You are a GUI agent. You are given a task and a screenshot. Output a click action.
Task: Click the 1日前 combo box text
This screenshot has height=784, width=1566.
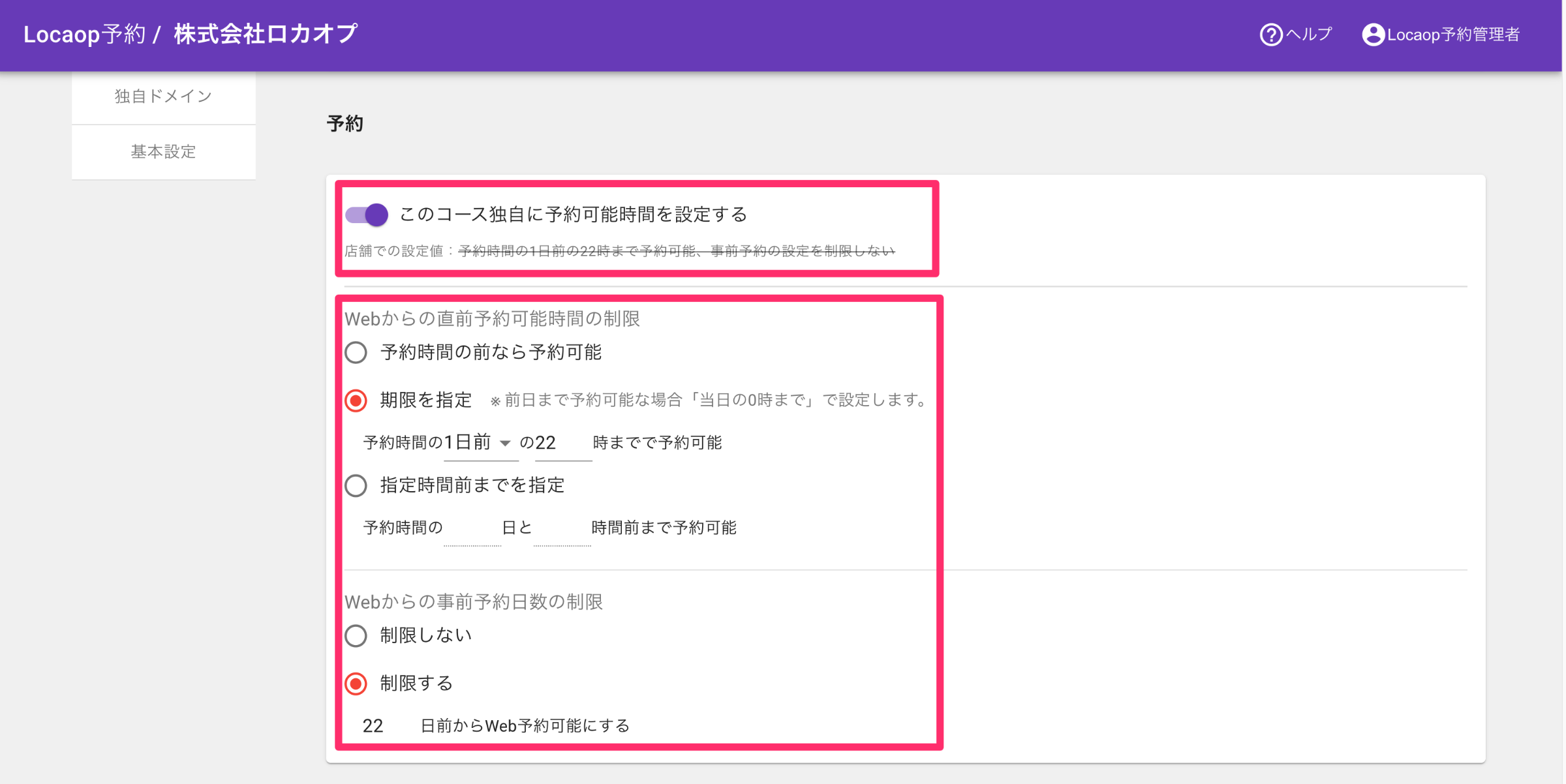(x=467, y=443)
